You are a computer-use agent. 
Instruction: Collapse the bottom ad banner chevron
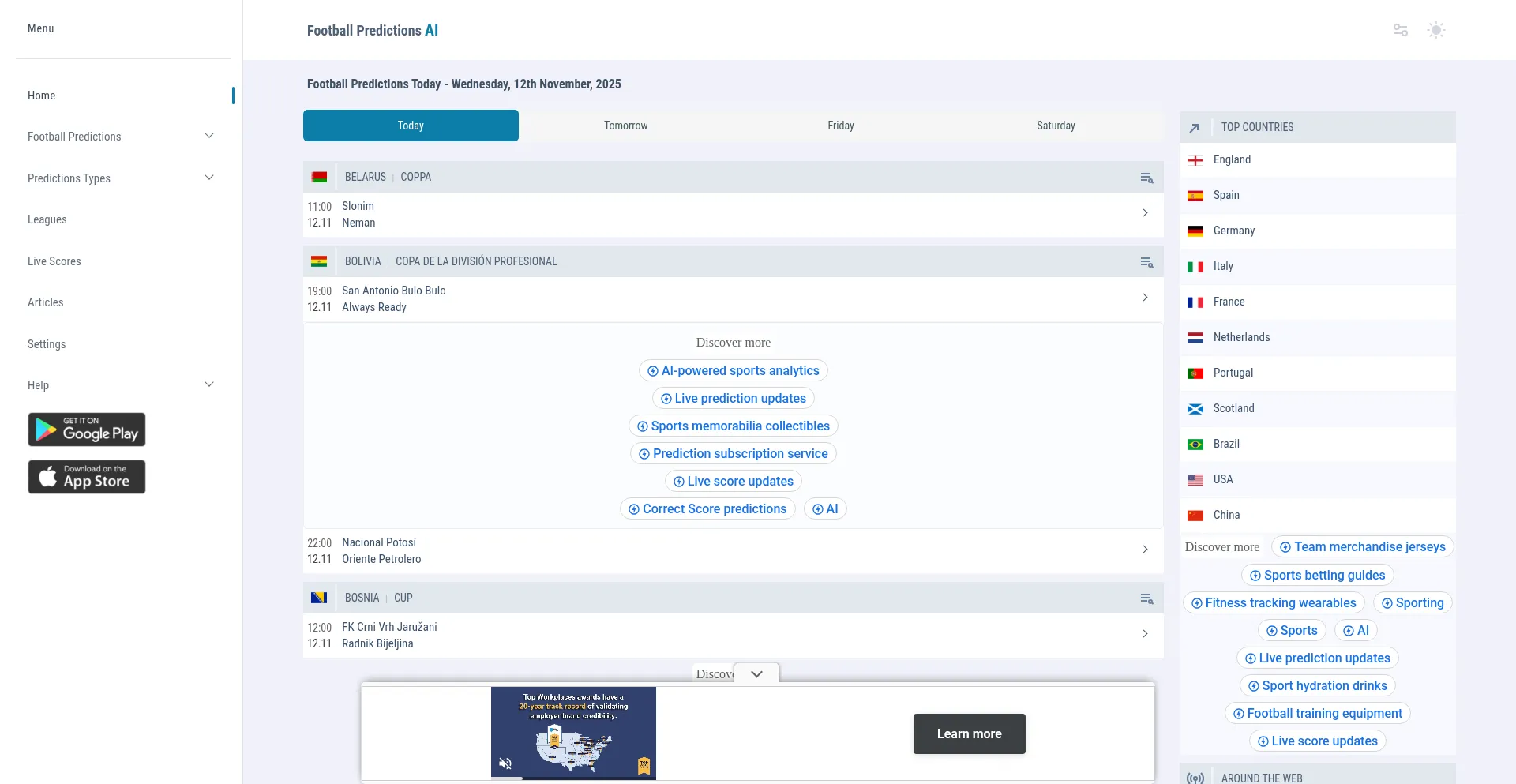point(756,674)
